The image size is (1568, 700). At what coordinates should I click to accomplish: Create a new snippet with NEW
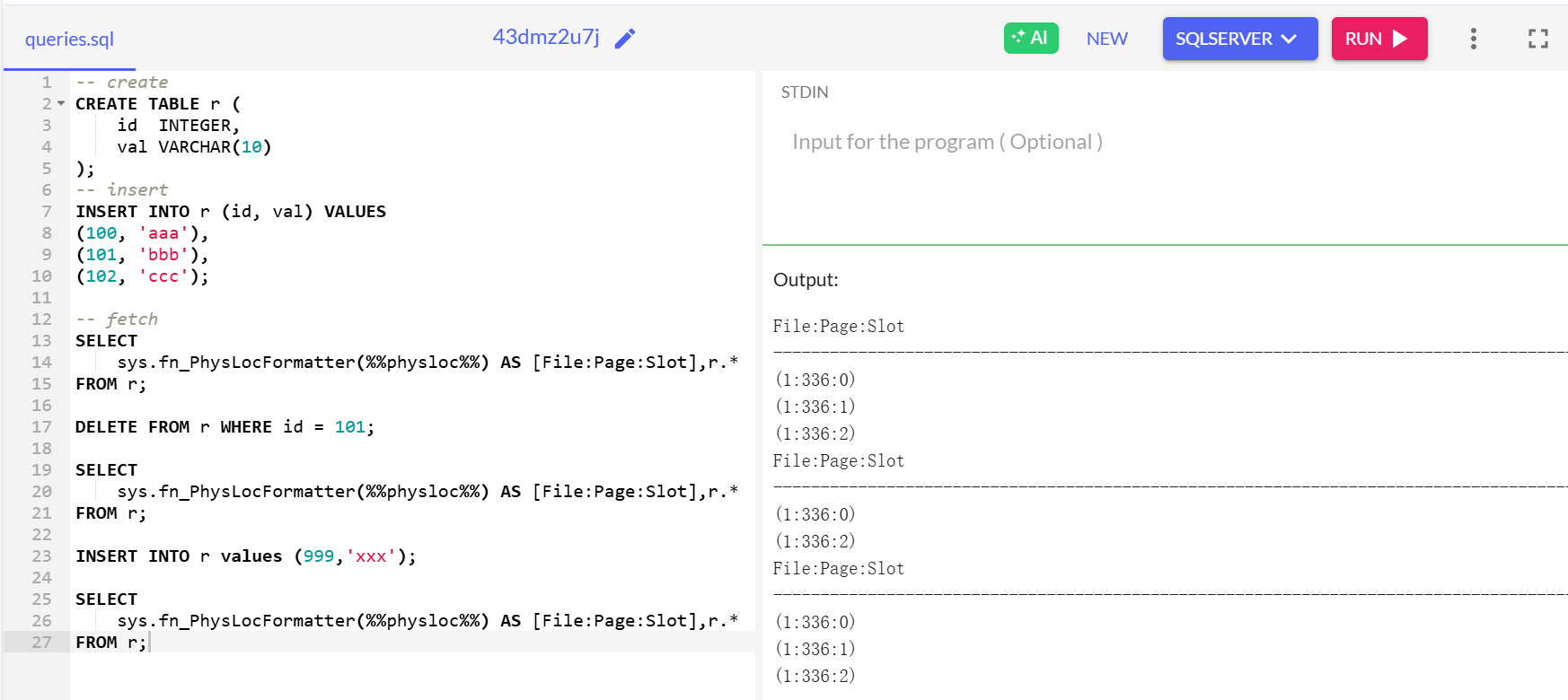pos(1106,39)
